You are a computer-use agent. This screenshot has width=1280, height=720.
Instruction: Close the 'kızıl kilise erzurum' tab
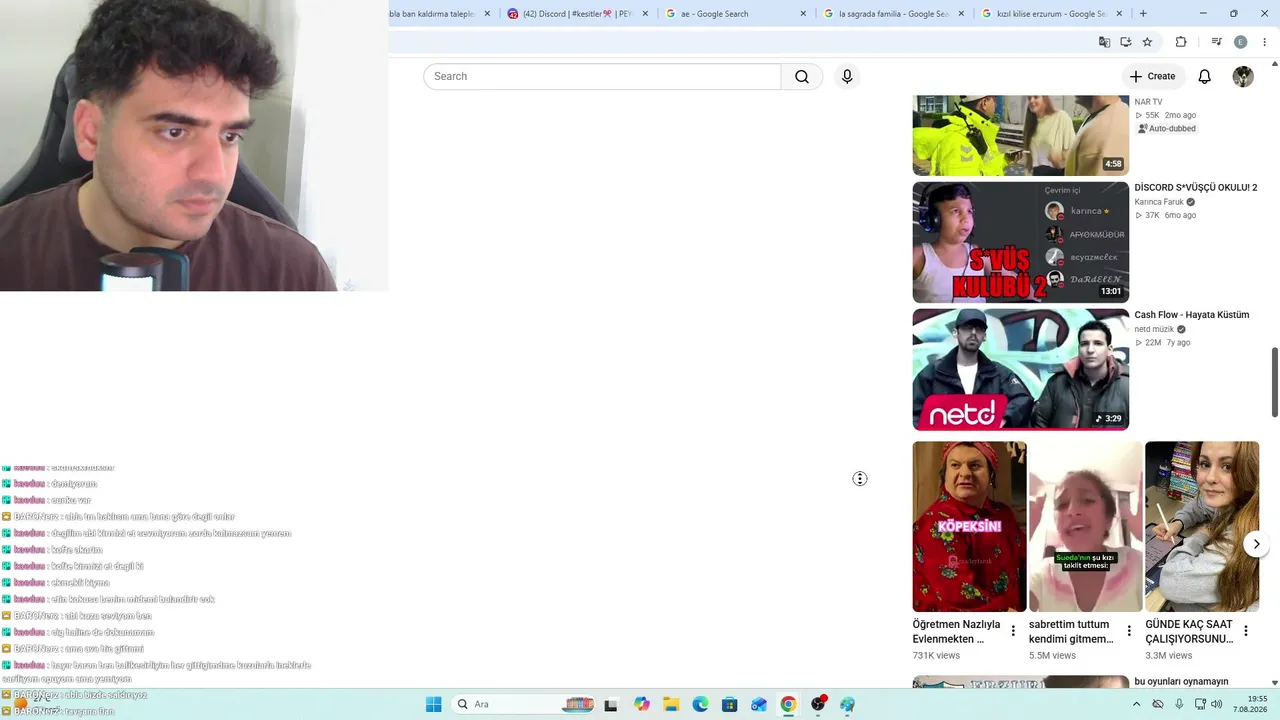1119,14
